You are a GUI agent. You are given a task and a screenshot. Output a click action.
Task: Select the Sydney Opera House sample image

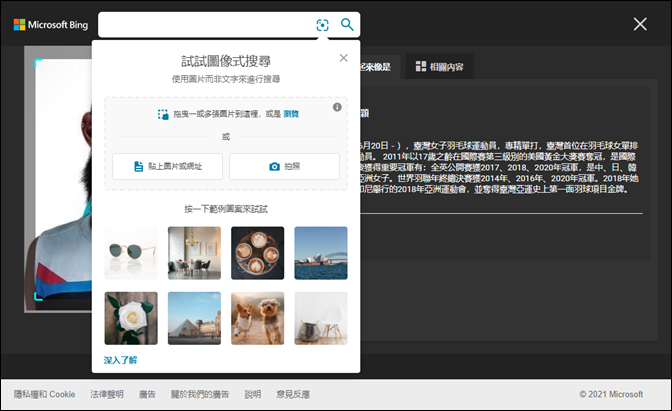coord(321,253)
